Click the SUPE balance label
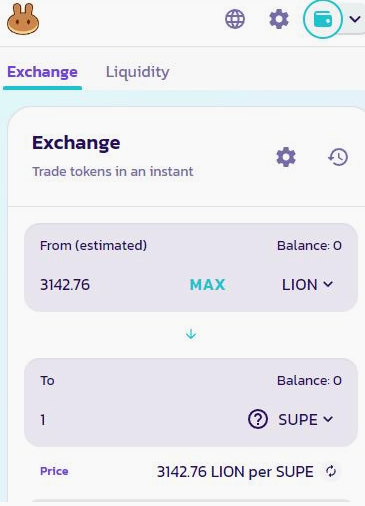365x506 pixels. pos(309,381)
